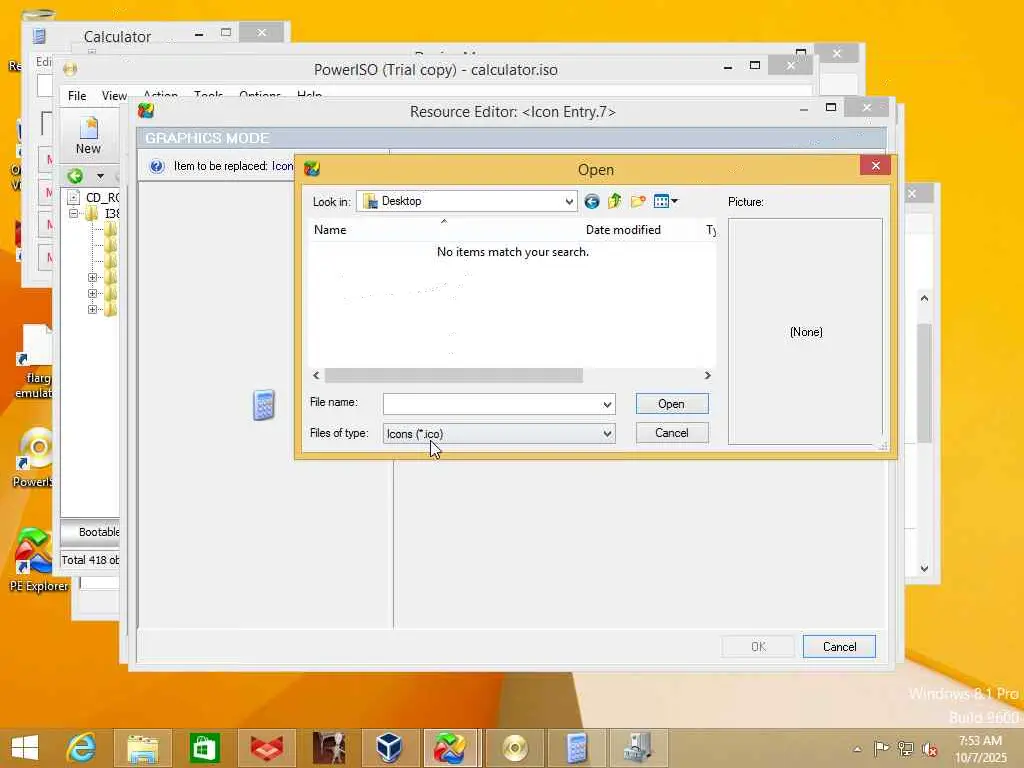The height and width of the screenshot is (768, 1024).
Task: Click the Bootable label in PowerISO status area
Action: (99, 532)
